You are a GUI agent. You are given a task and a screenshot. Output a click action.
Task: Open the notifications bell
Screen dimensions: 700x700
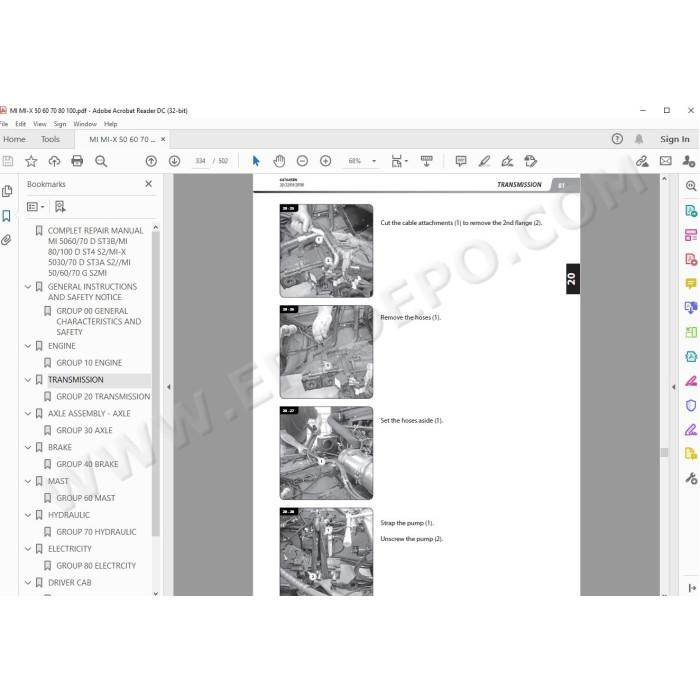639,139
